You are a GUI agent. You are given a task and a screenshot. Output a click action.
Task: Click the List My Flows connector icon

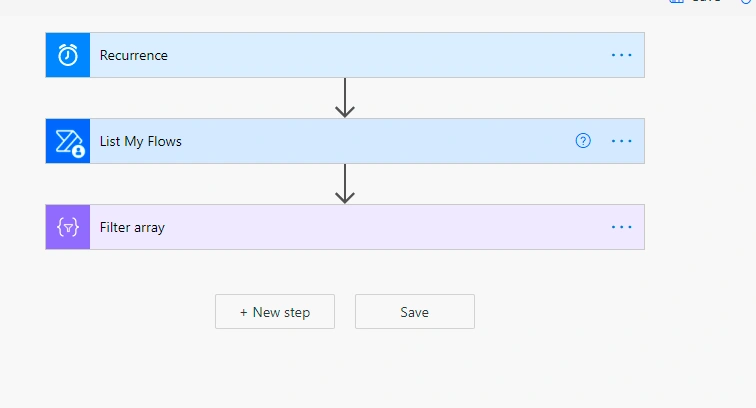point(68,141)
